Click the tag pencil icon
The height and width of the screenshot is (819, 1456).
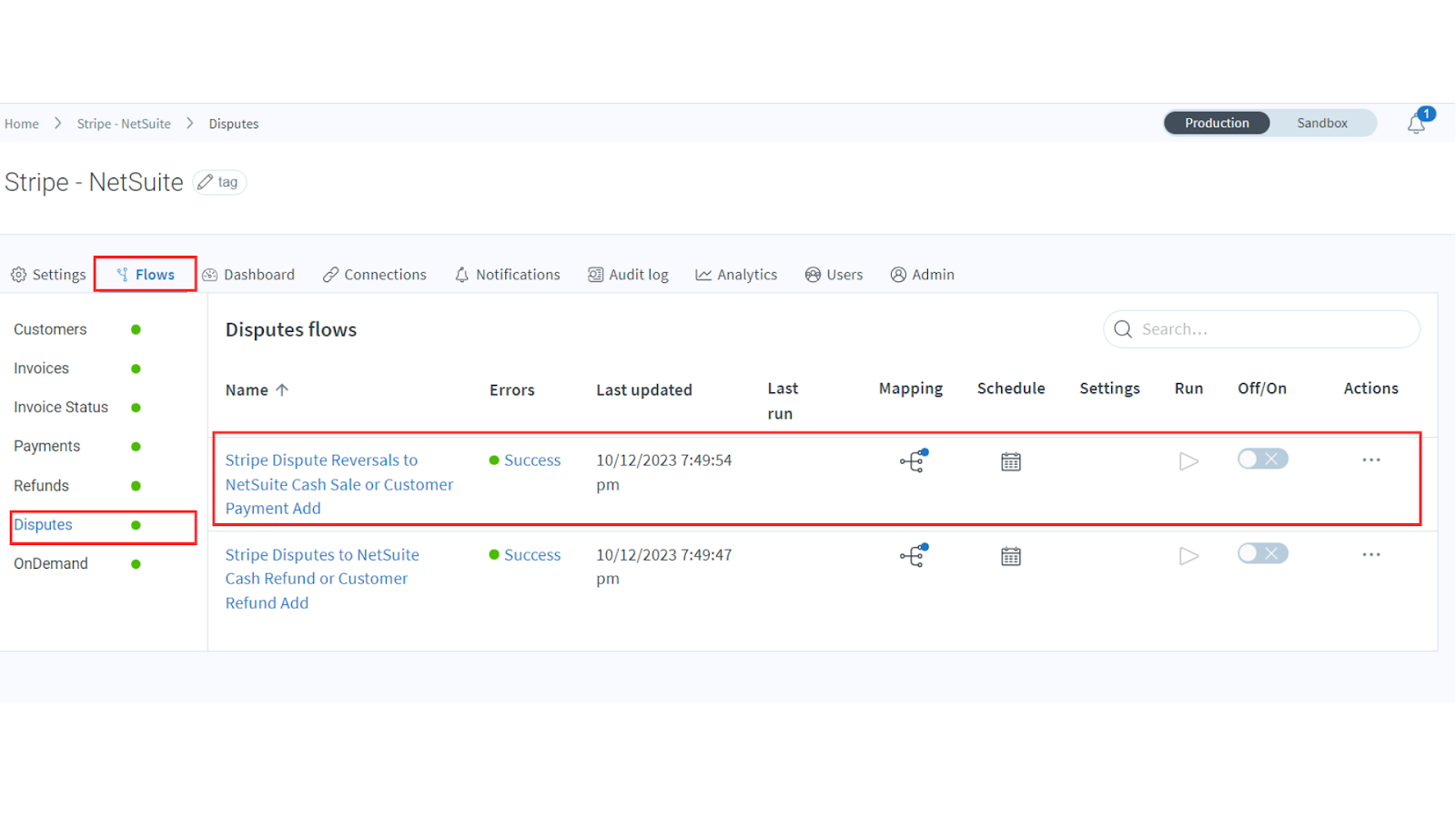click(x=206, y=182)
